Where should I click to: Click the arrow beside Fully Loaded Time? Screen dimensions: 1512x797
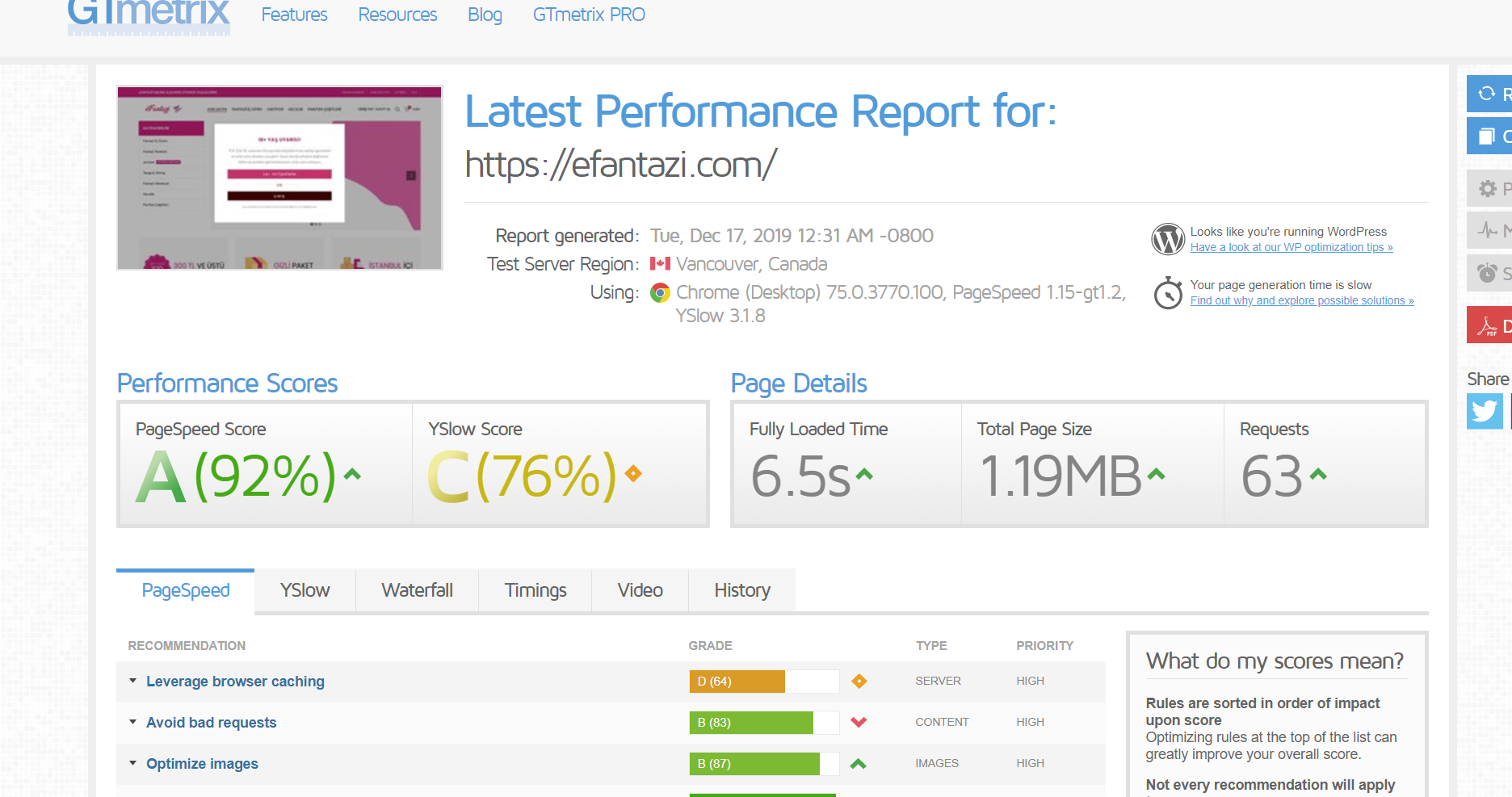pyautogui.click(x=864, y=474)
